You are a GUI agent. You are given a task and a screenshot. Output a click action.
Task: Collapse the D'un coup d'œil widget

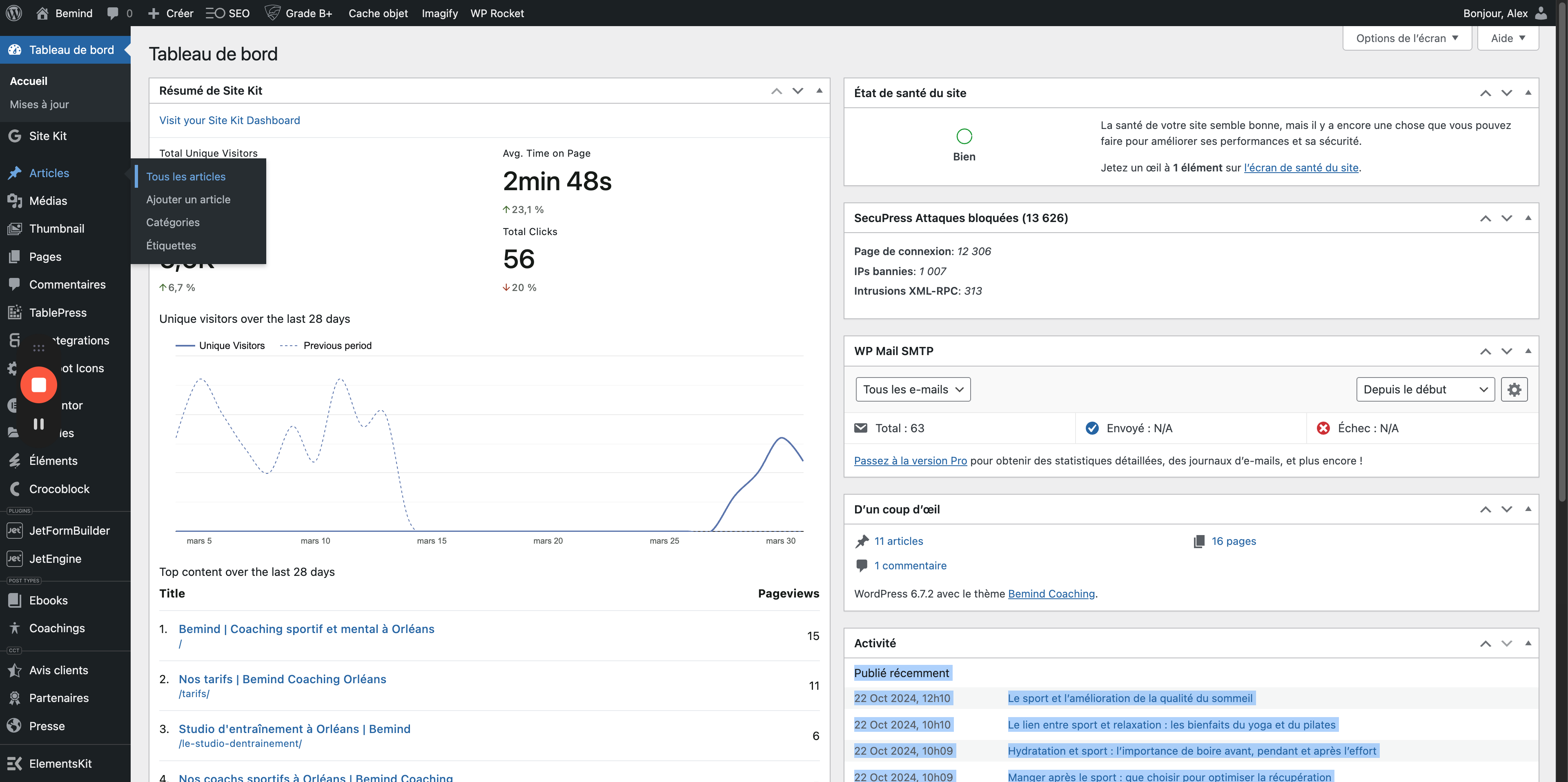[x=1528, y=509]
